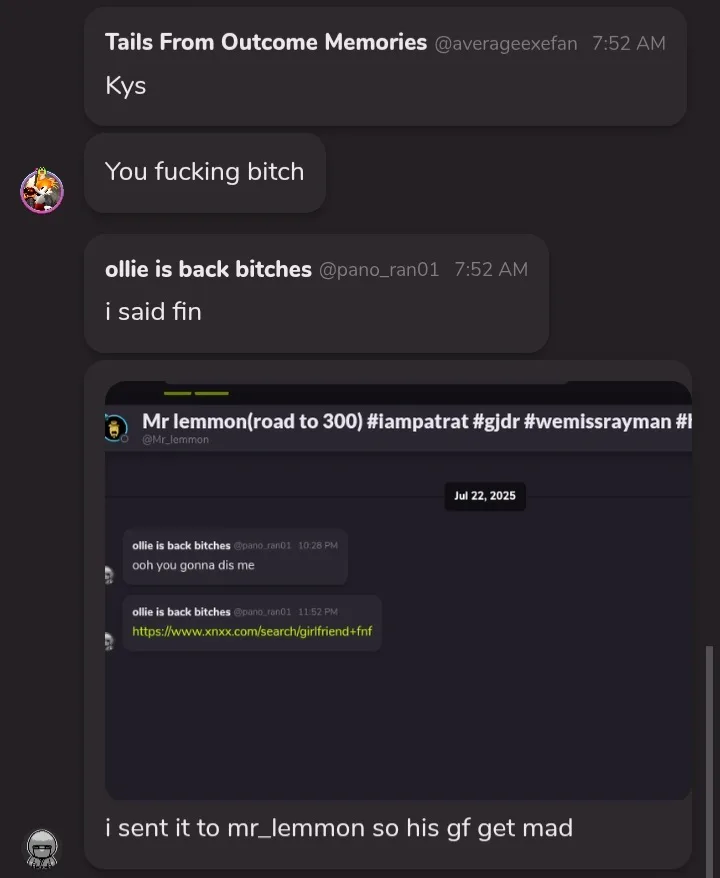Select the 'You fucking bitch' message bubble
This screenshot has width=720, height=878.
point(205,172)
